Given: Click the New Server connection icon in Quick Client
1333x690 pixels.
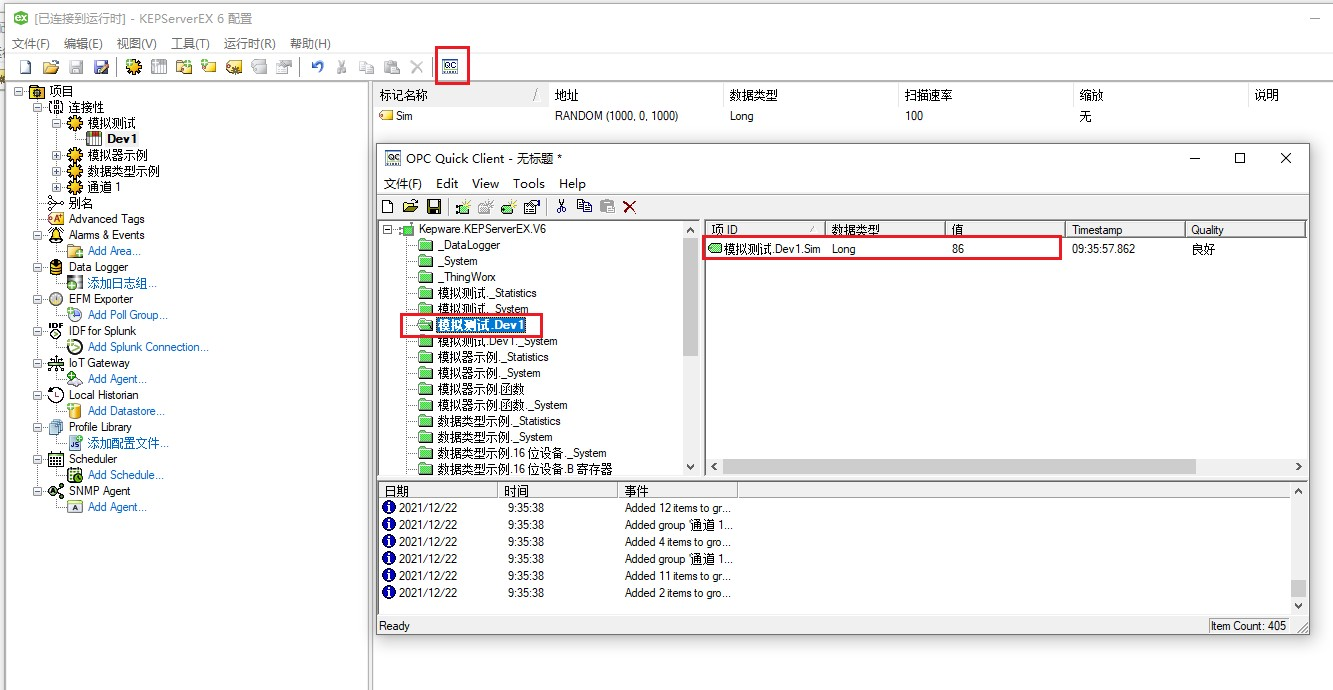Looking at the screenshot, I should coord(464,206).
